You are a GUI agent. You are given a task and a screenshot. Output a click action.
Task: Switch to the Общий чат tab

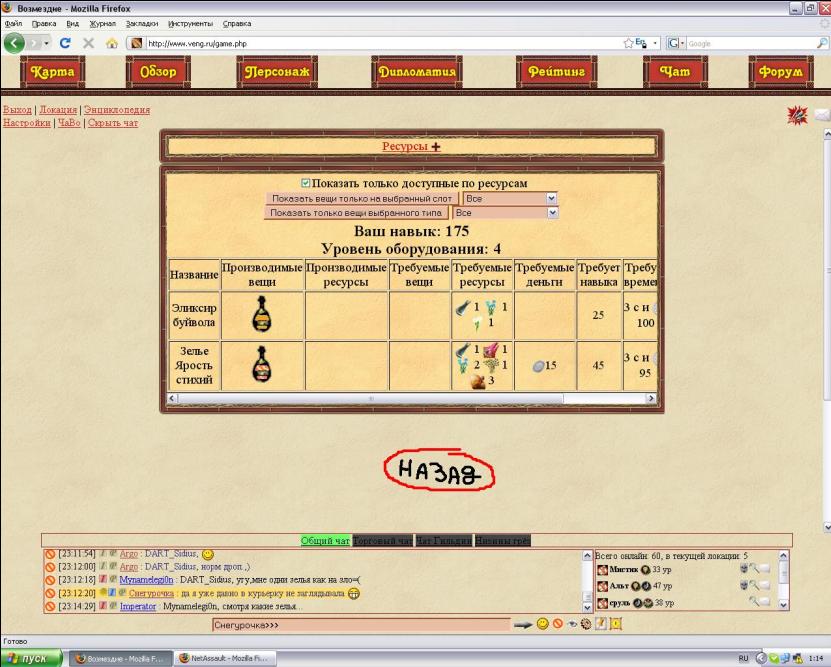(x=325, y=541)
